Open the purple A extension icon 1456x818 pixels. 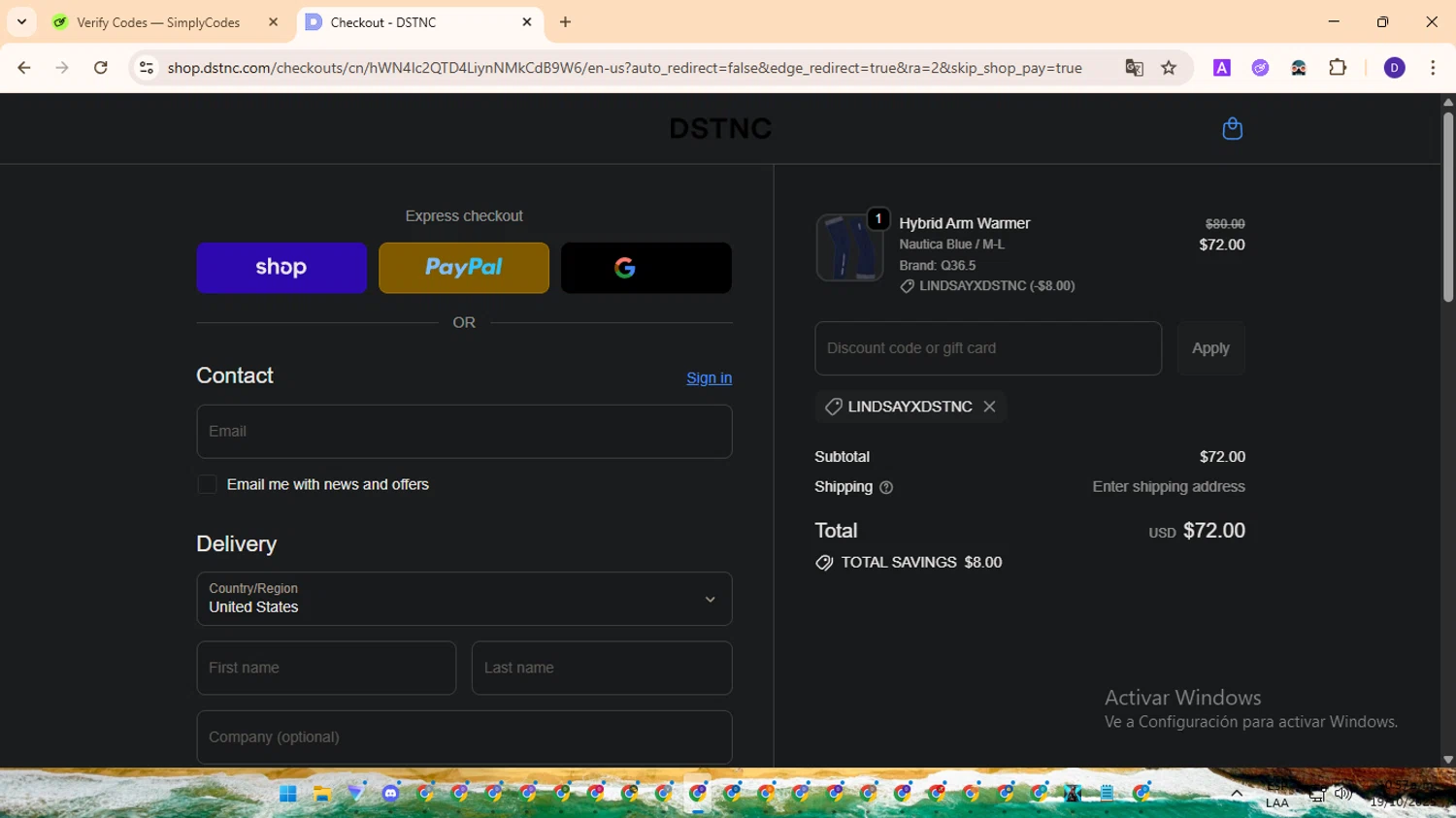tap(1222, 68)
